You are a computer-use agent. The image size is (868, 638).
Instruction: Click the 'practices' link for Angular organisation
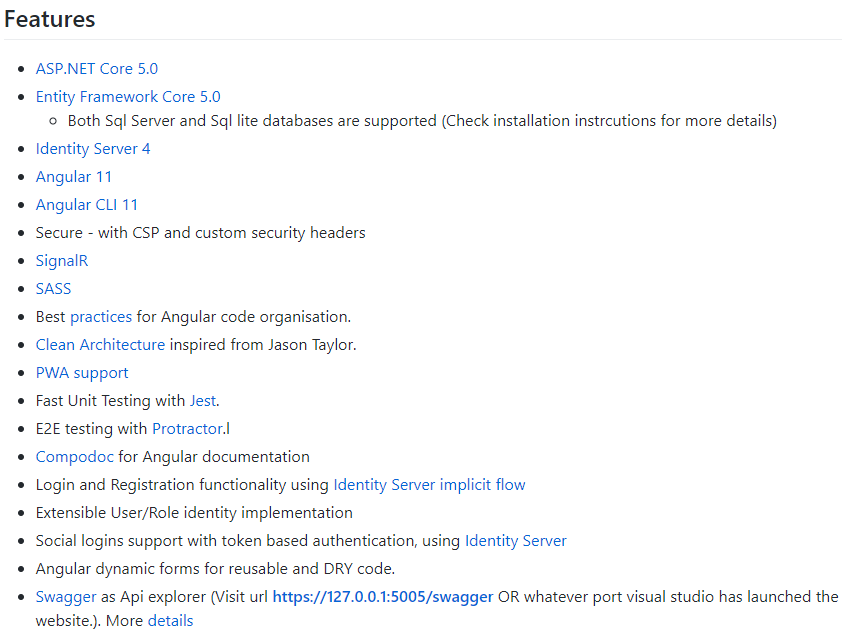(x=101, y=317)
